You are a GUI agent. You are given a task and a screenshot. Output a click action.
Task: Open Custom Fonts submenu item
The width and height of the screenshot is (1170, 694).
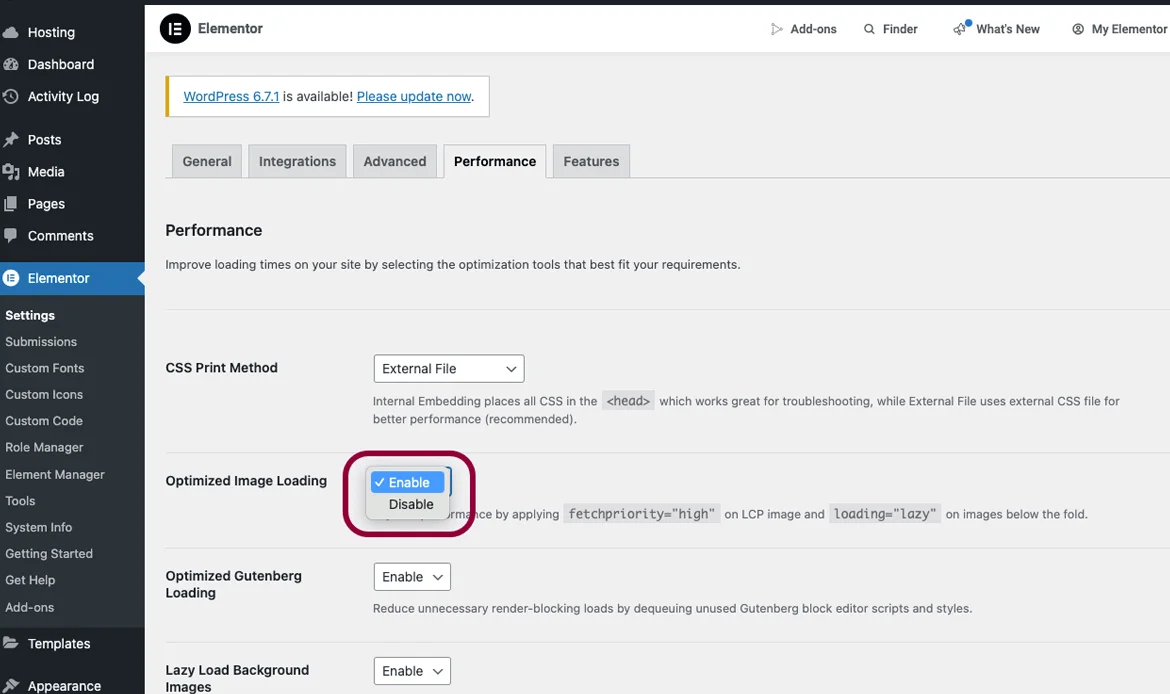(x=45, y=368)
